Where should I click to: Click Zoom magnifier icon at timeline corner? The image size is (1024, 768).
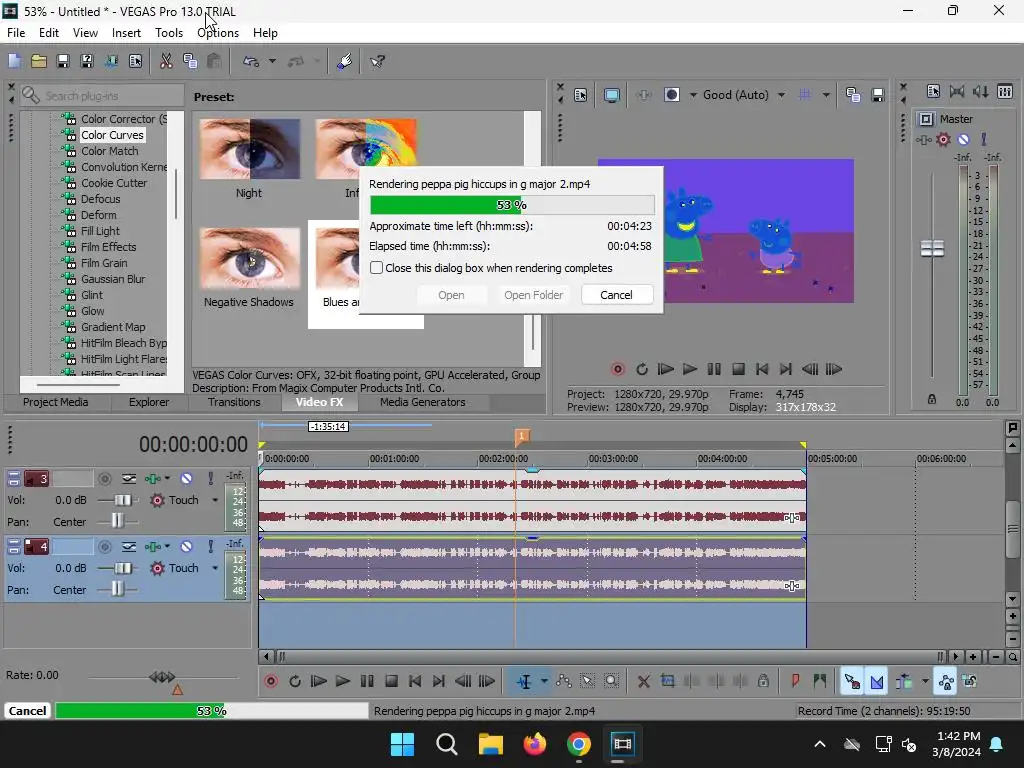tap(1012, 657)
